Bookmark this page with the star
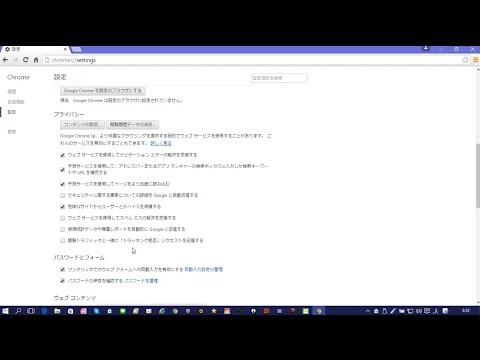The width and height of the screenshot is (480, 360). (465, 60)
